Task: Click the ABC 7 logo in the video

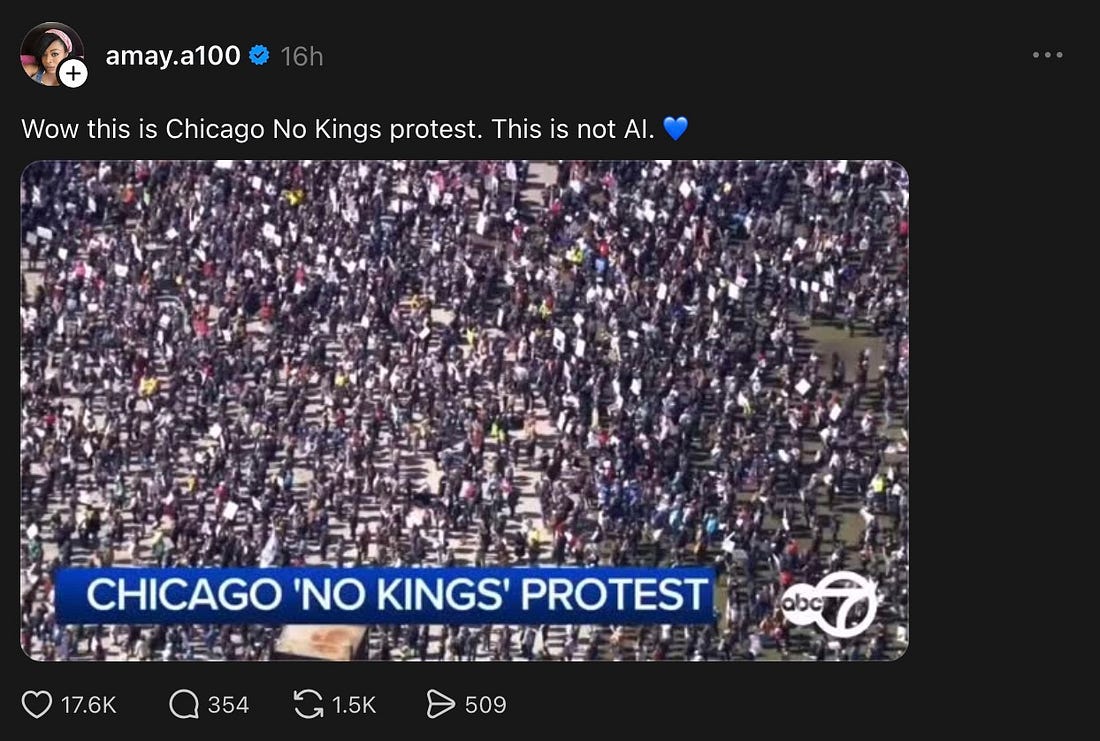Action: point(829,603)
